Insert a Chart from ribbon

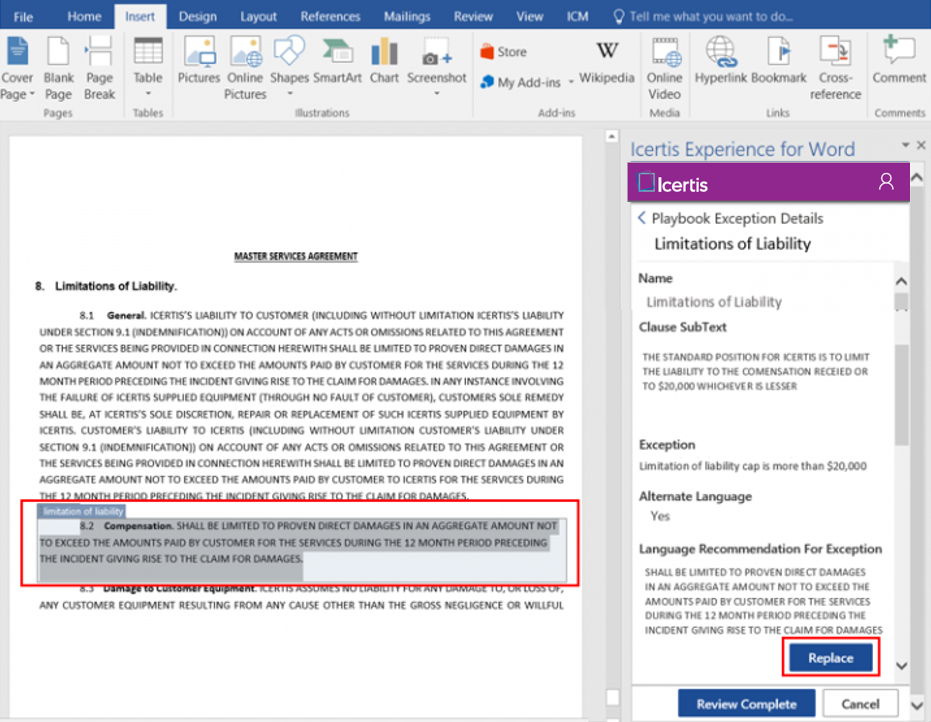tap(384, 60)
